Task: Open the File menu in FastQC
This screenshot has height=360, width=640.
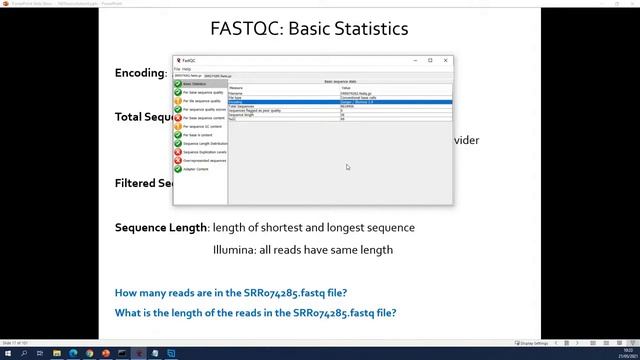Action: tap(177, 69)
